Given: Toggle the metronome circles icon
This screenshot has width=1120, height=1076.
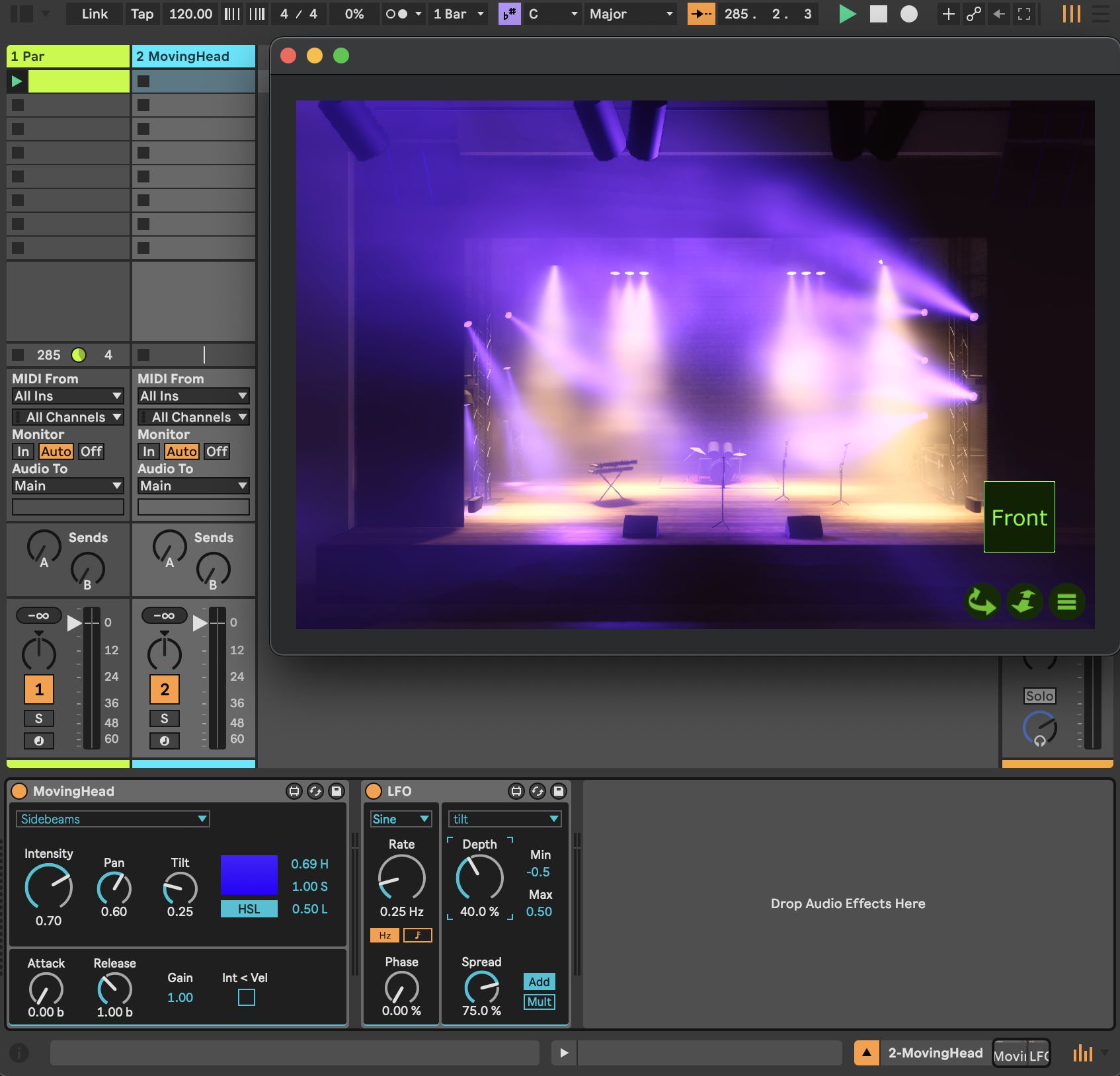Looking at the screenshot, I should tap(396, 14).
